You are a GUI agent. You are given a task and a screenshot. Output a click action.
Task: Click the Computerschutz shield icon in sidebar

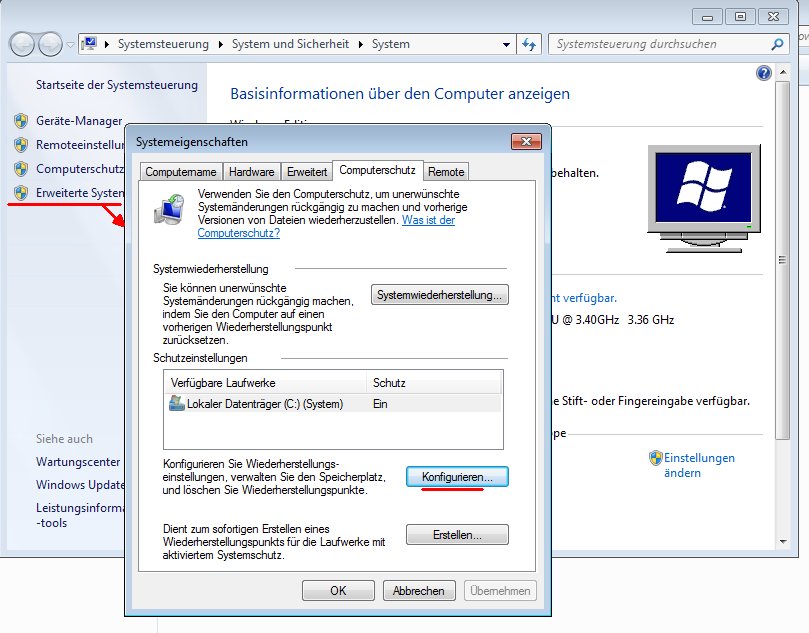(21, 169)
